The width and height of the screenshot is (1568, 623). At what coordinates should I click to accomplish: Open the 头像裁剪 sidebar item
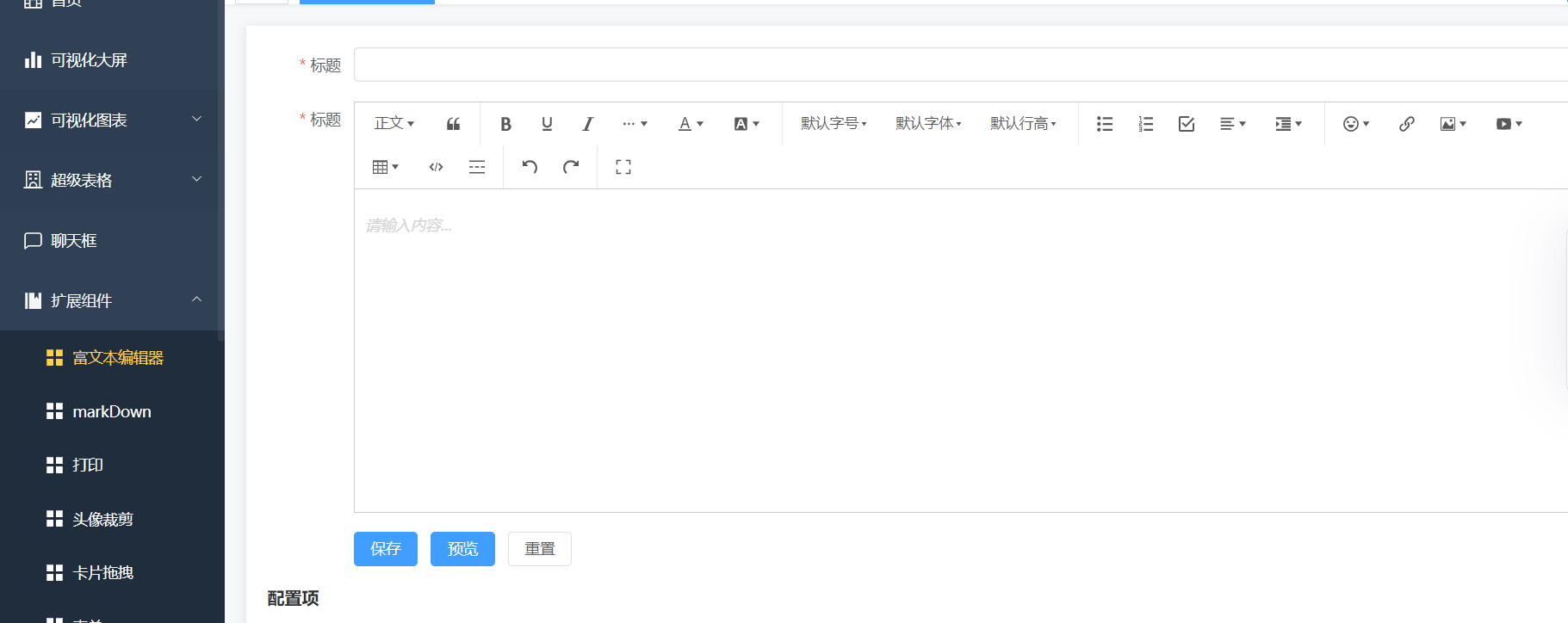(x=112, y=519)
